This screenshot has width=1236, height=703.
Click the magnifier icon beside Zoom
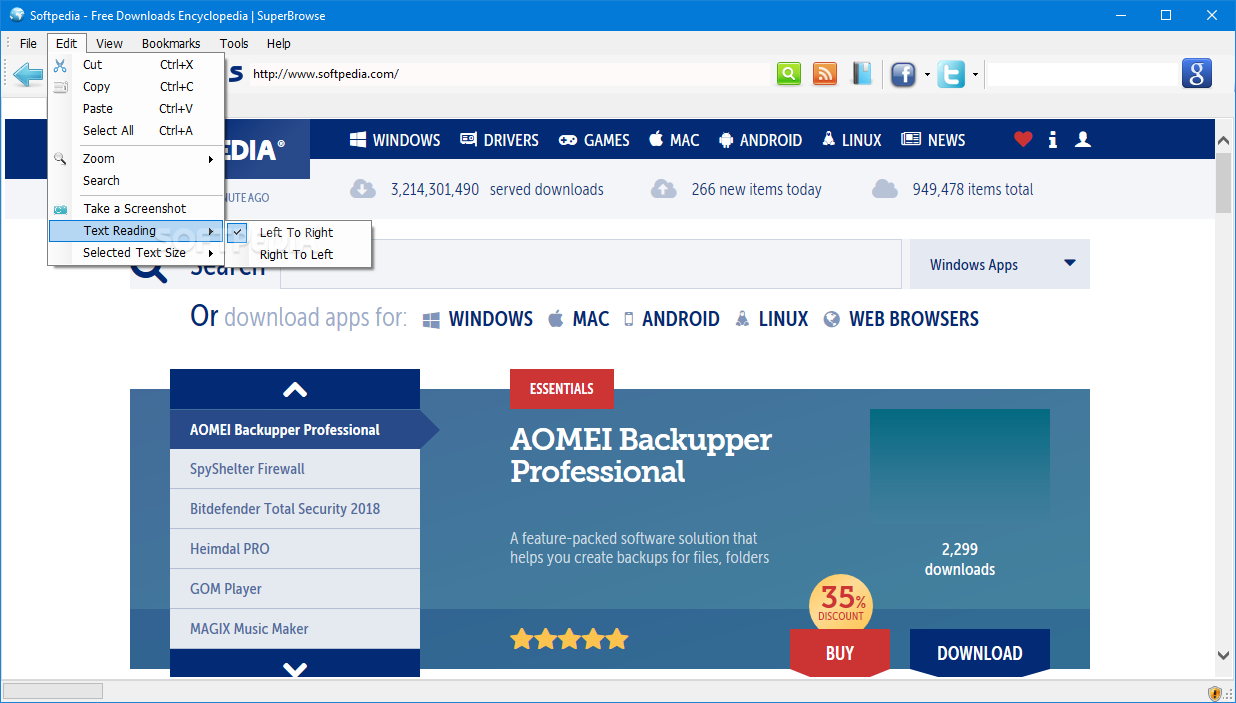(61, 159)
